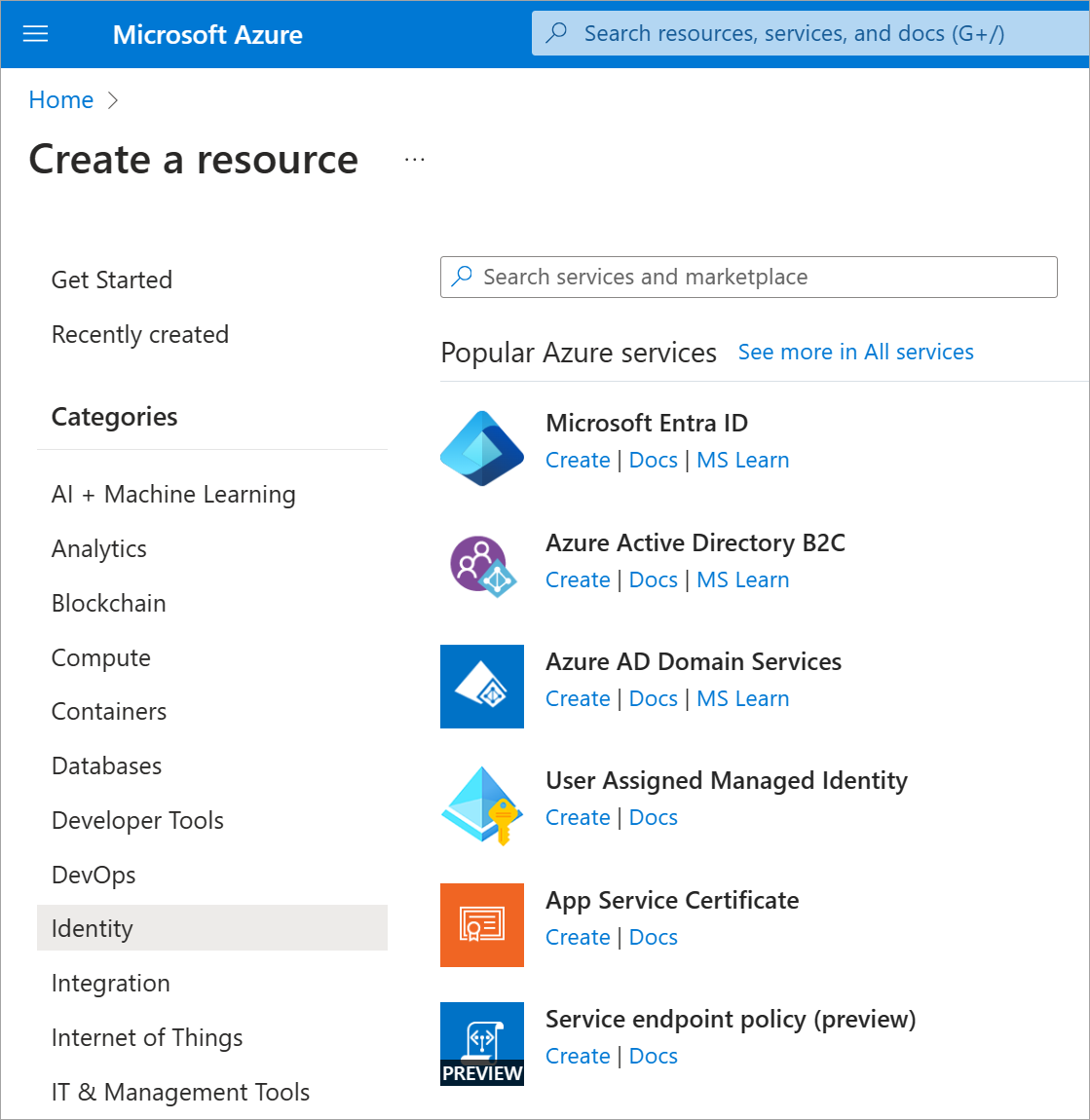The width and height of the screenshot is (1090, 1120).
Task: Click the Service endpoint policy (preview) title
Action: click(731, 1020)
